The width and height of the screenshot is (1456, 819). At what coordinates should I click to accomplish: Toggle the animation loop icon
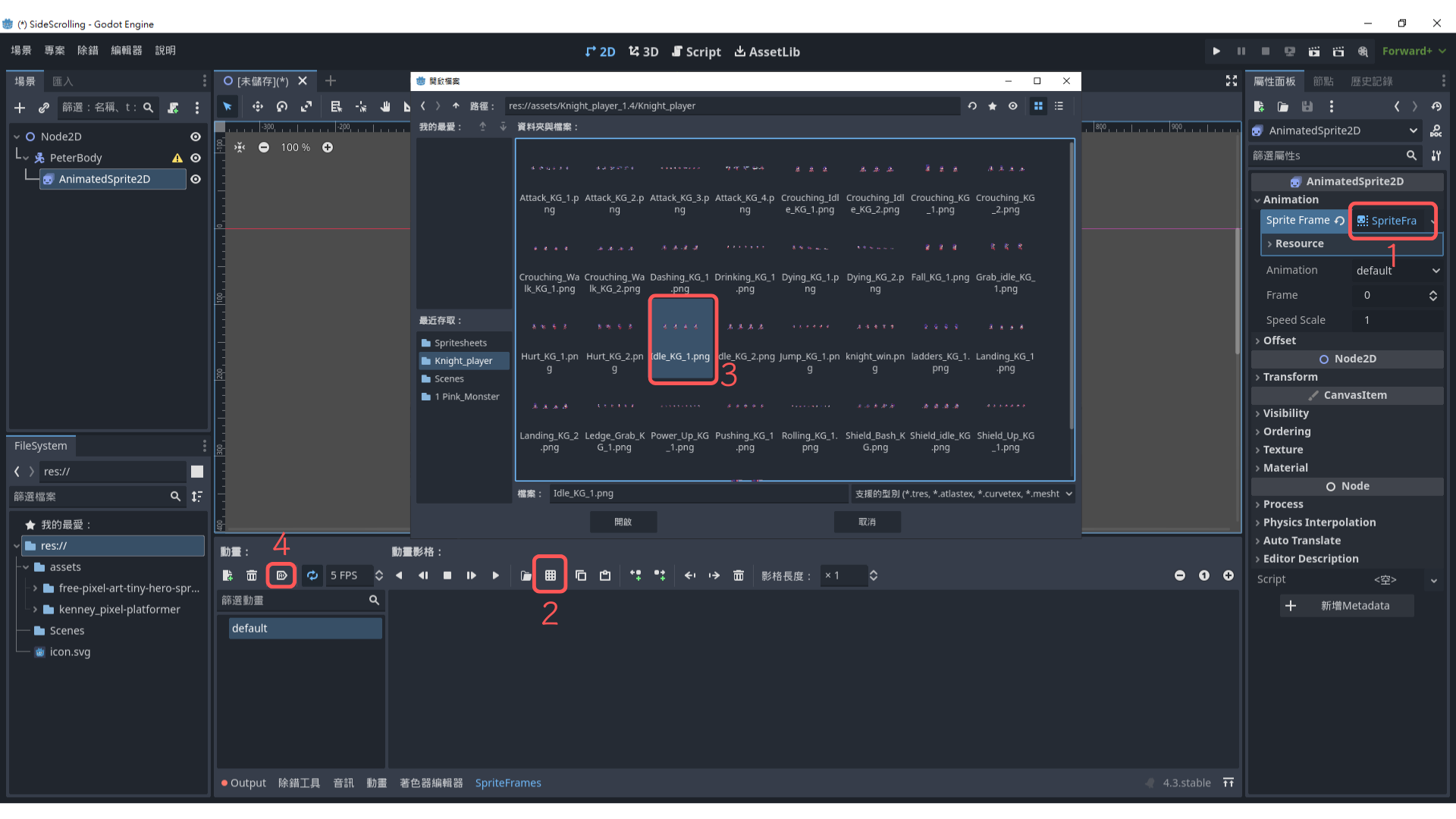pyautogui.click(x=312, y=576)
